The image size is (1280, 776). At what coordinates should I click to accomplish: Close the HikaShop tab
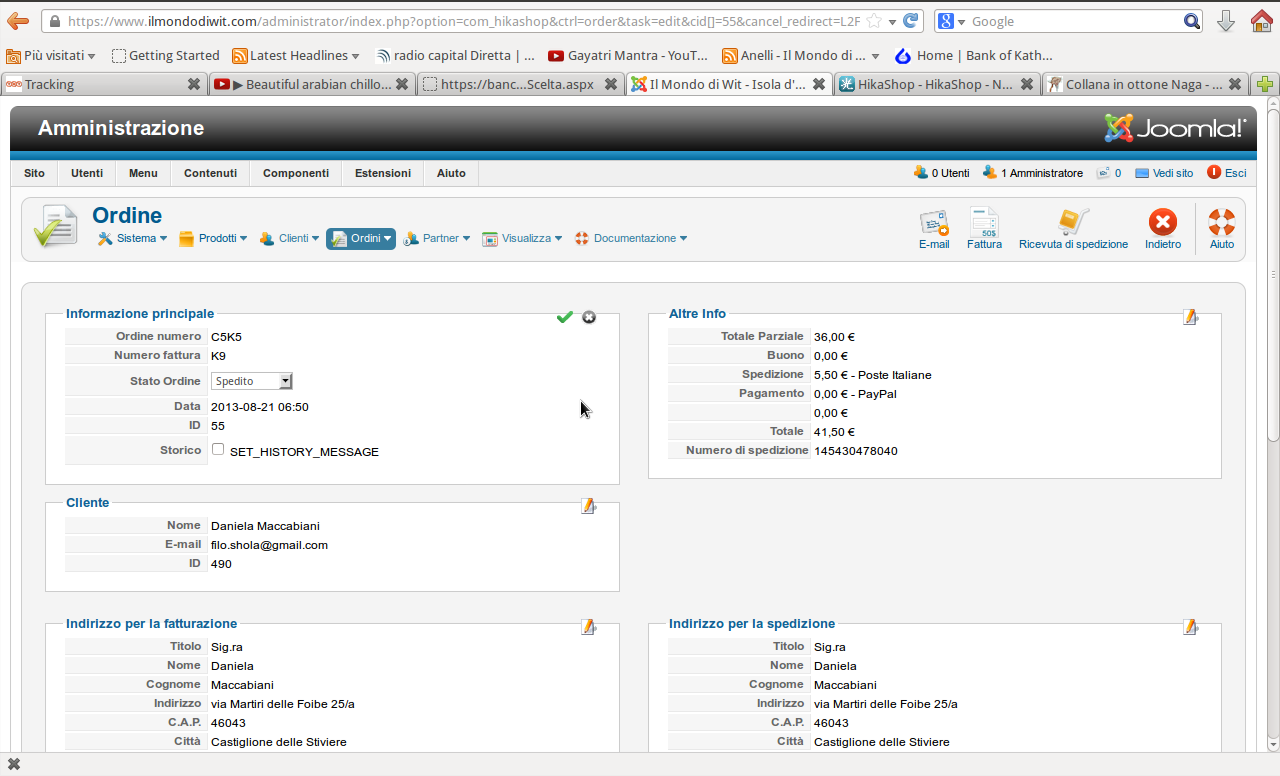pyautogui.click(x=1027, y=85)
